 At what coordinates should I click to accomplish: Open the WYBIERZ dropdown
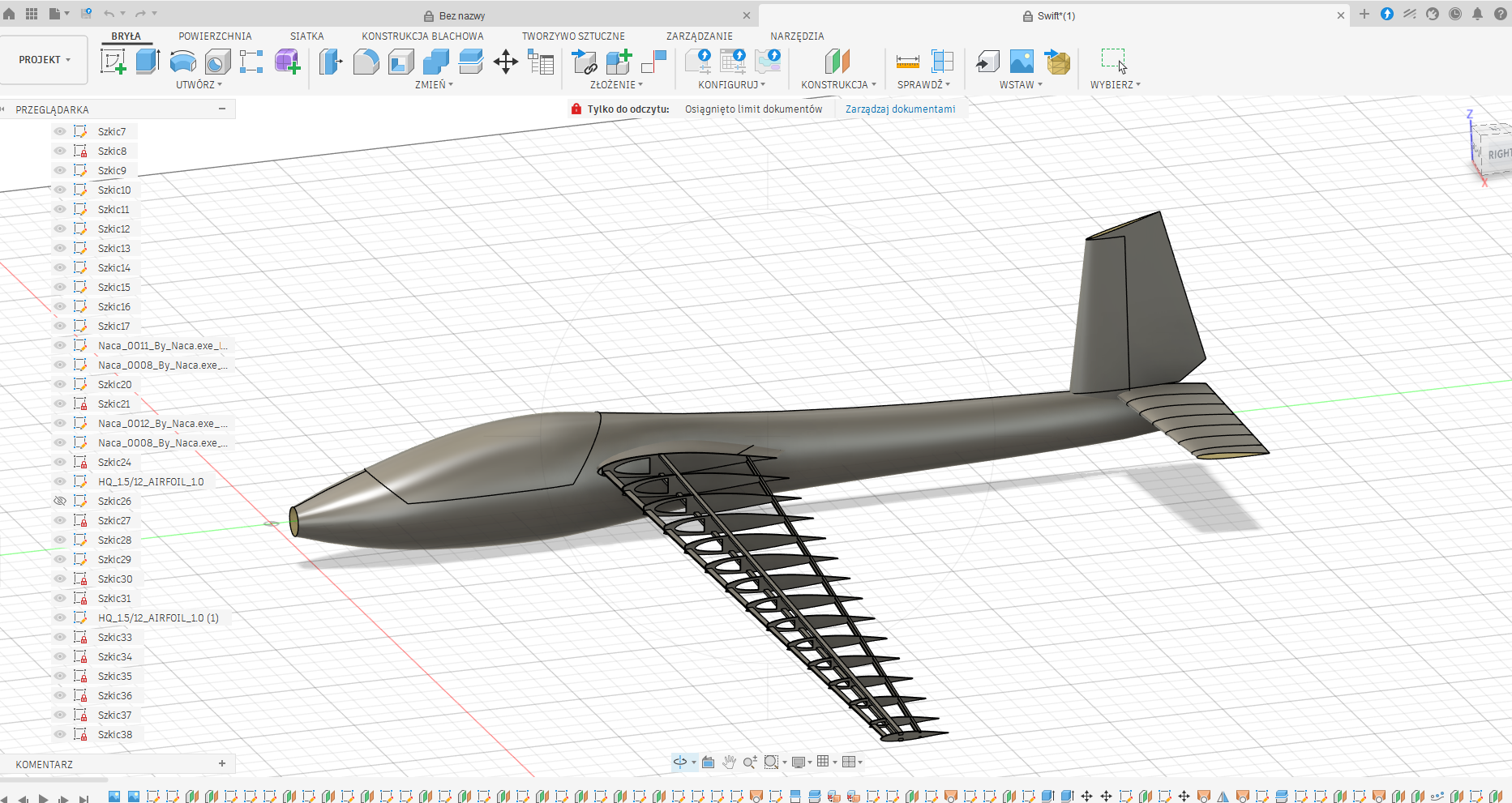pos(1115,84)
